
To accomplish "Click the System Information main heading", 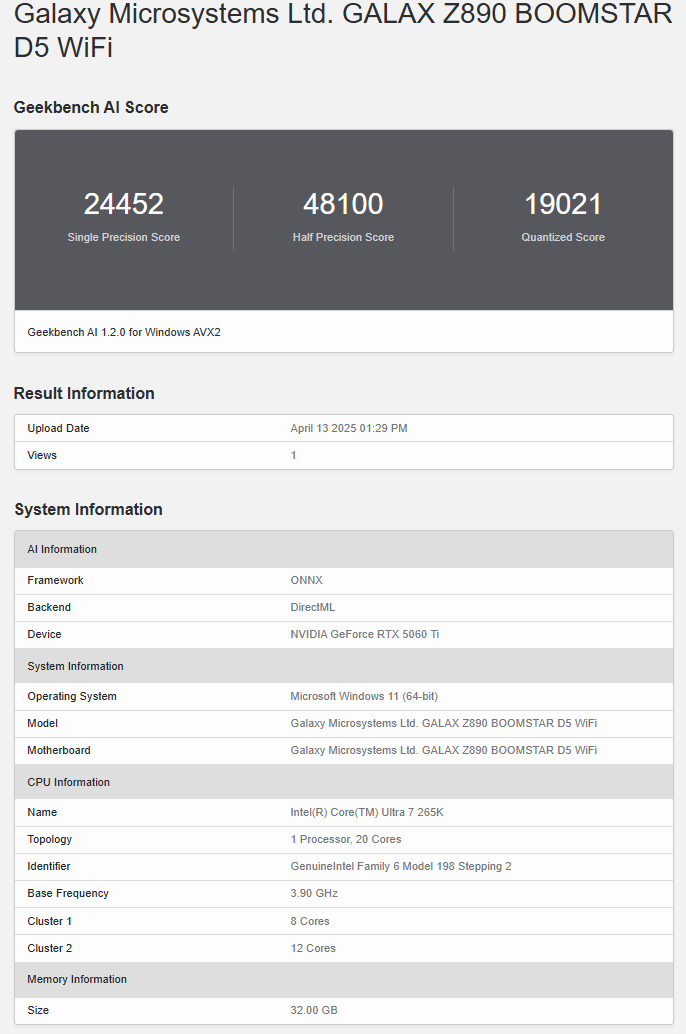I will (88, 510).
